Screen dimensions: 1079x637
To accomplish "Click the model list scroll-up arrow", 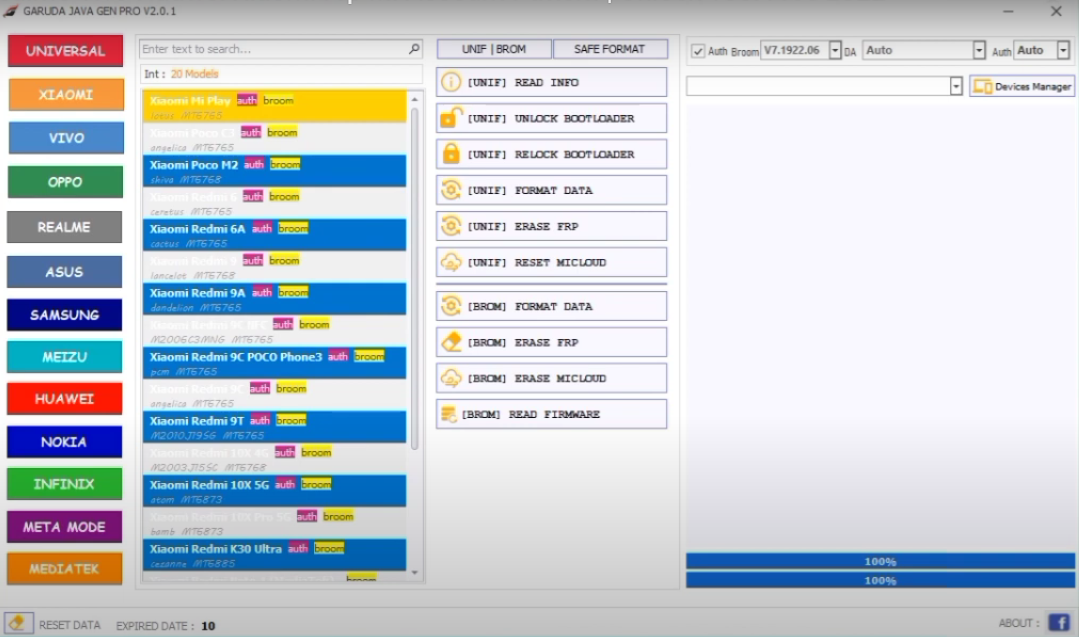I will coord(414,100).
